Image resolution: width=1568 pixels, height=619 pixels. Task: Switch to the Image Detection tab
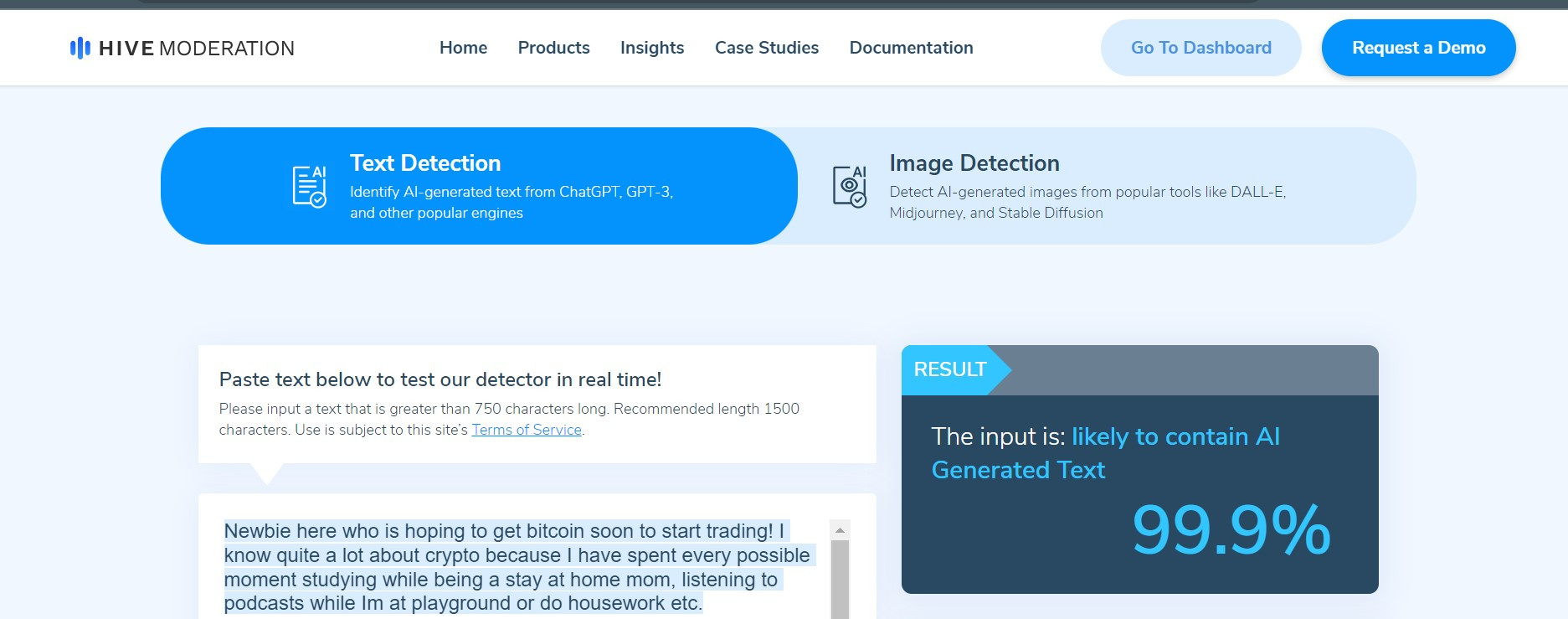[x=1105, y=186]
